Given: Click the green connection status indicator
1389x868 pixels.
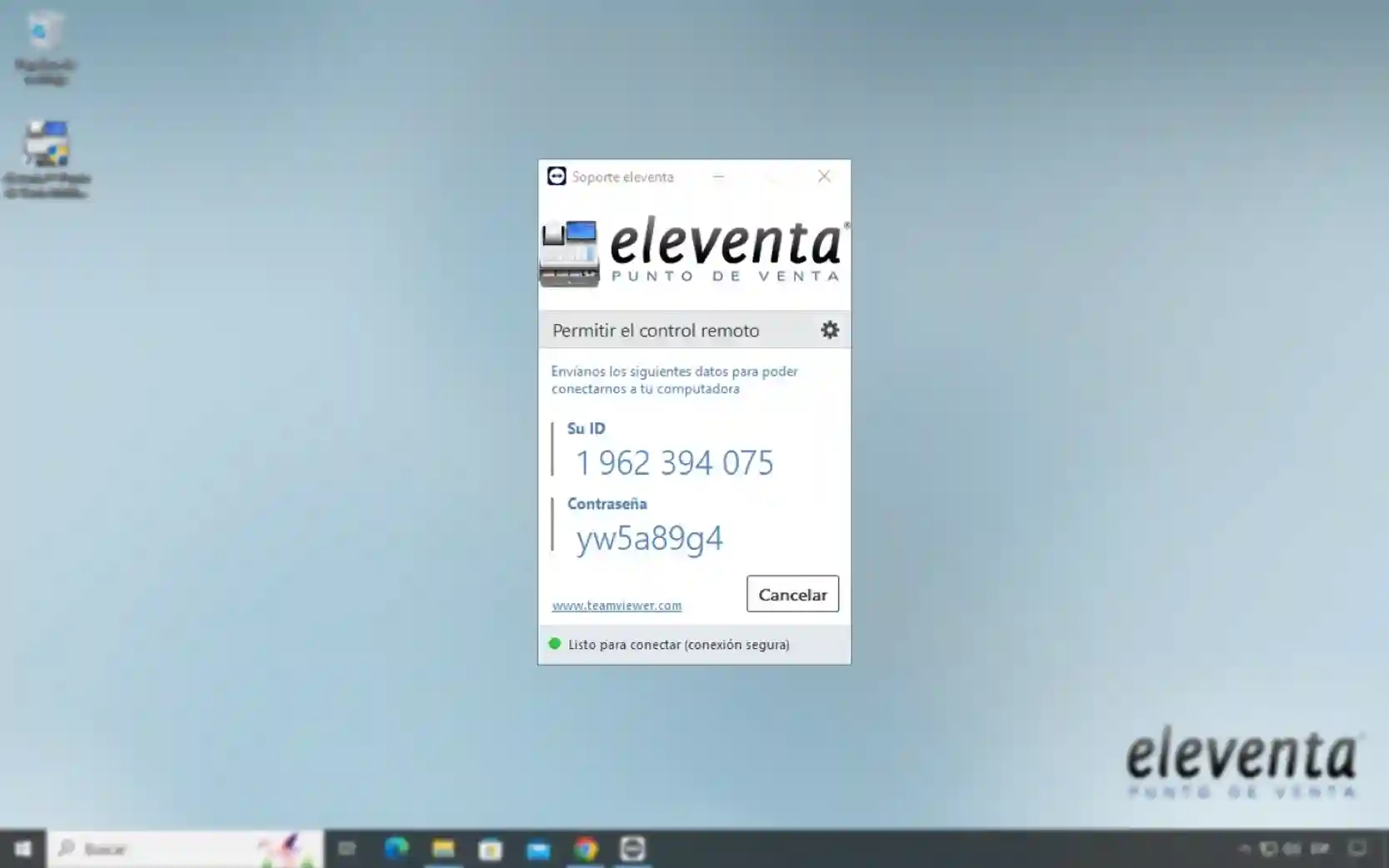Looking at the screenshot, I should [x=555, y=644].
